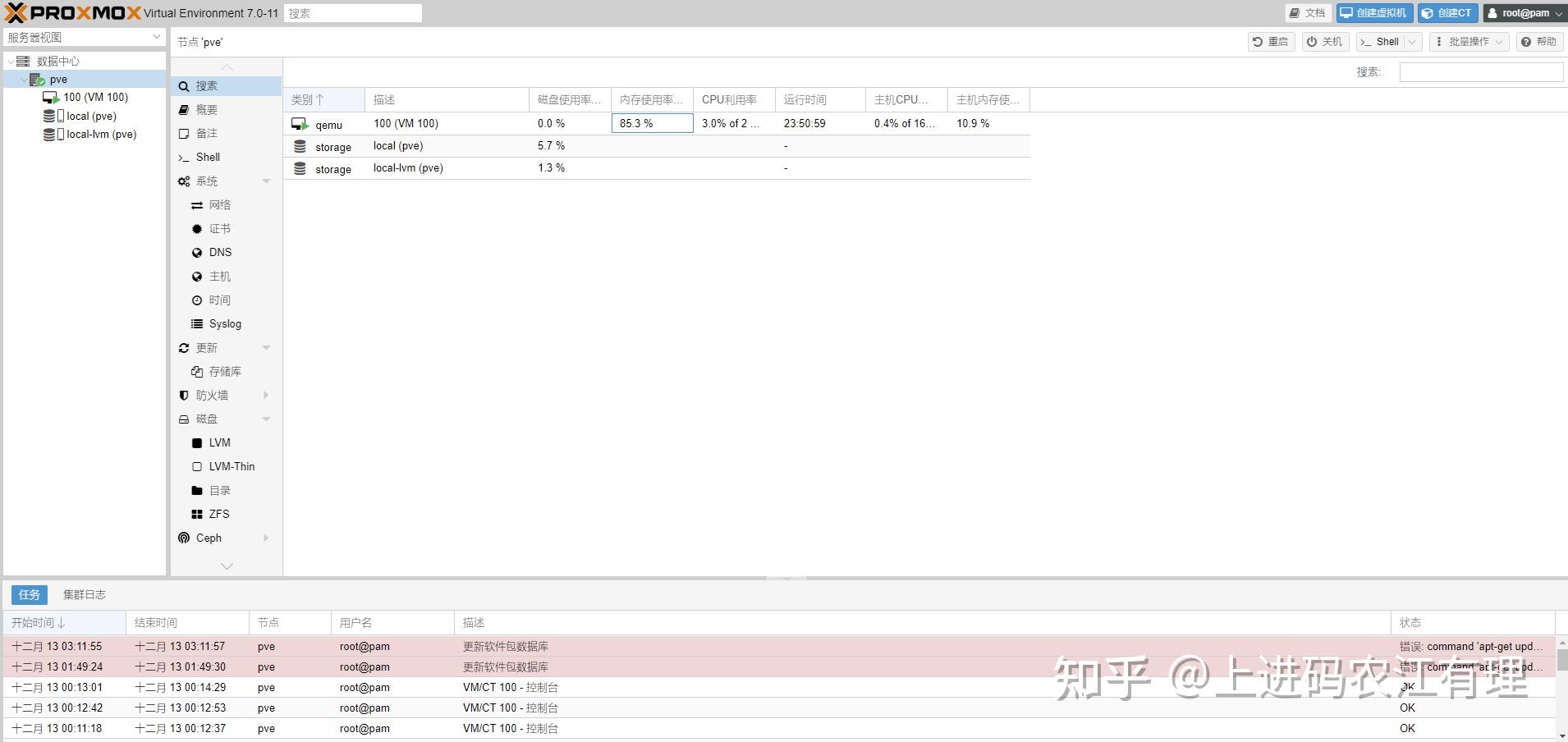Open the 证书 (Certificates) panel
The height and width of the screenshot is (742, 1568).
(219, 228)
